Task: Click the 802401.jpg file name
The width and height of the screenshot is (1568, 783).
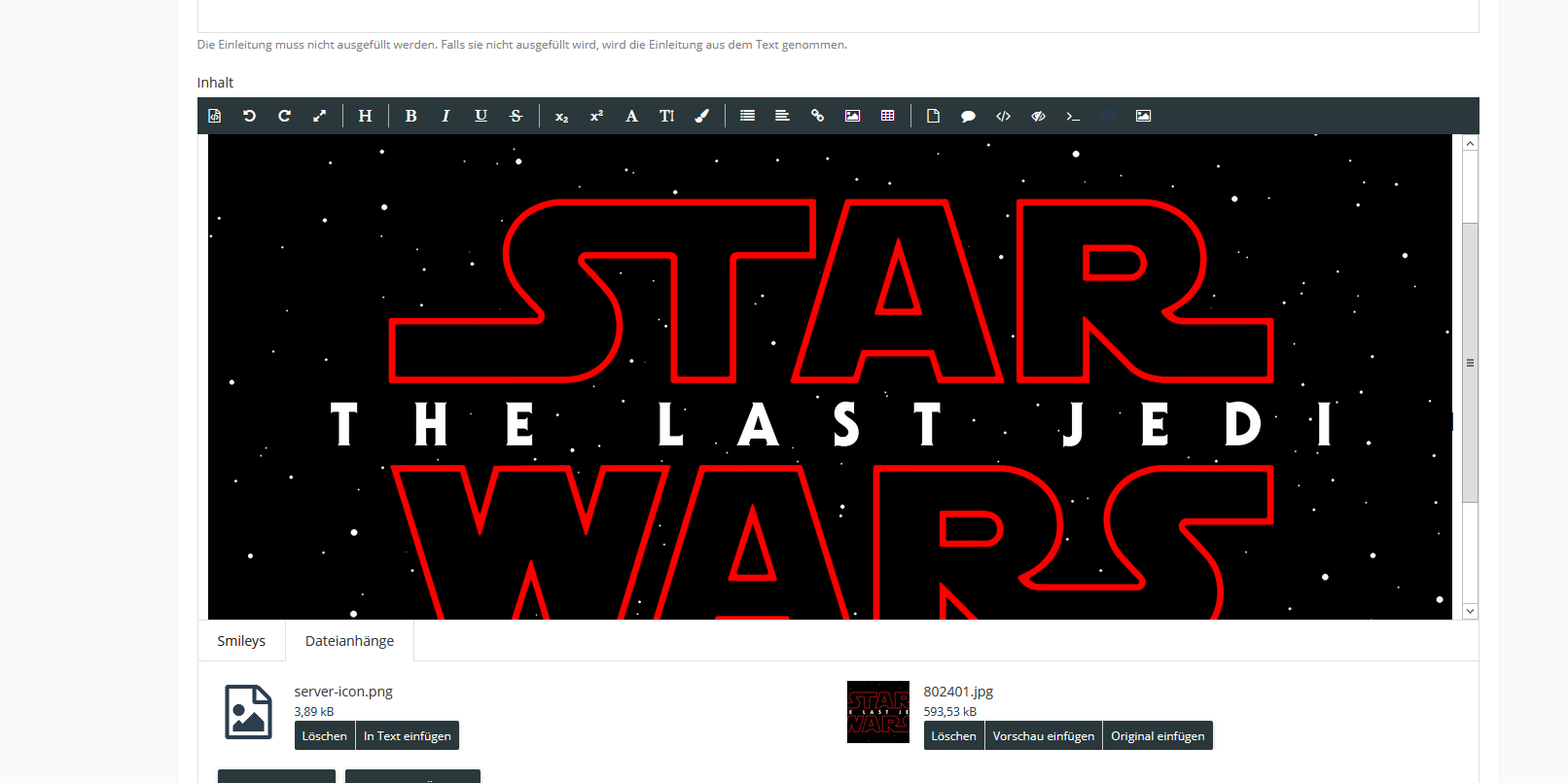Action: tap(958, 692)
